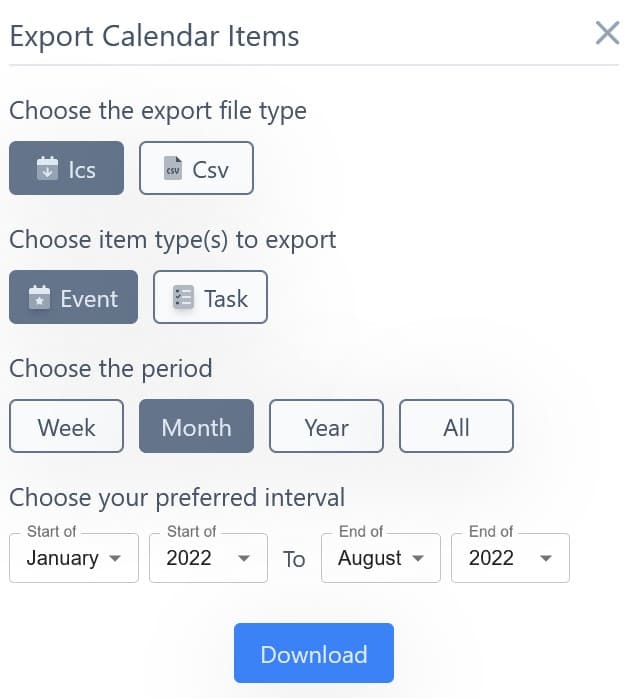Click the Task checklist icon
This screenshot has width=632, height=698.
coord(183,297)
